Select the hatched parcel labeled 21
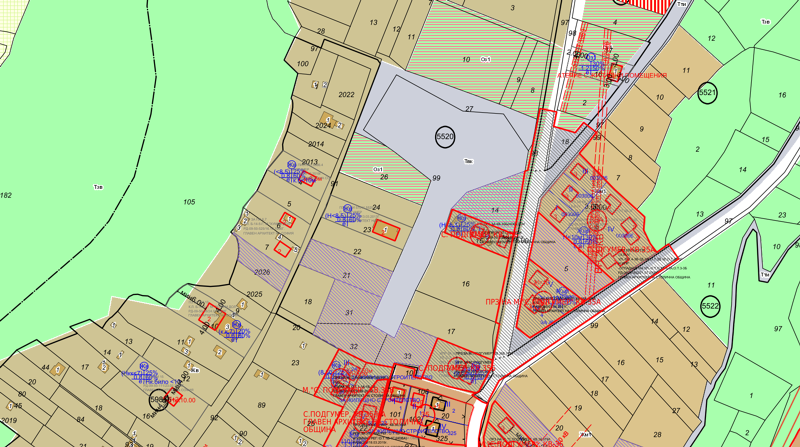 [346, 275]
